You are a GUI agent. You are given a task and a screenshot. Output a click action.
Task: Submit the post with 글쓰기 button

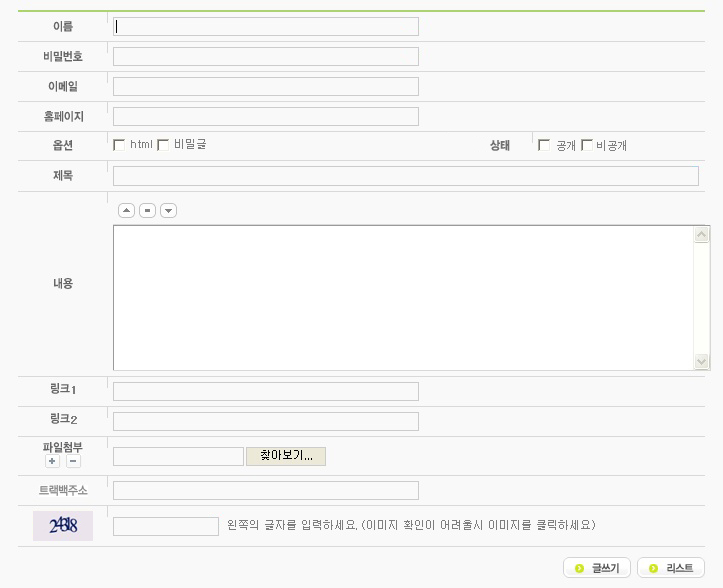point(597,568)
